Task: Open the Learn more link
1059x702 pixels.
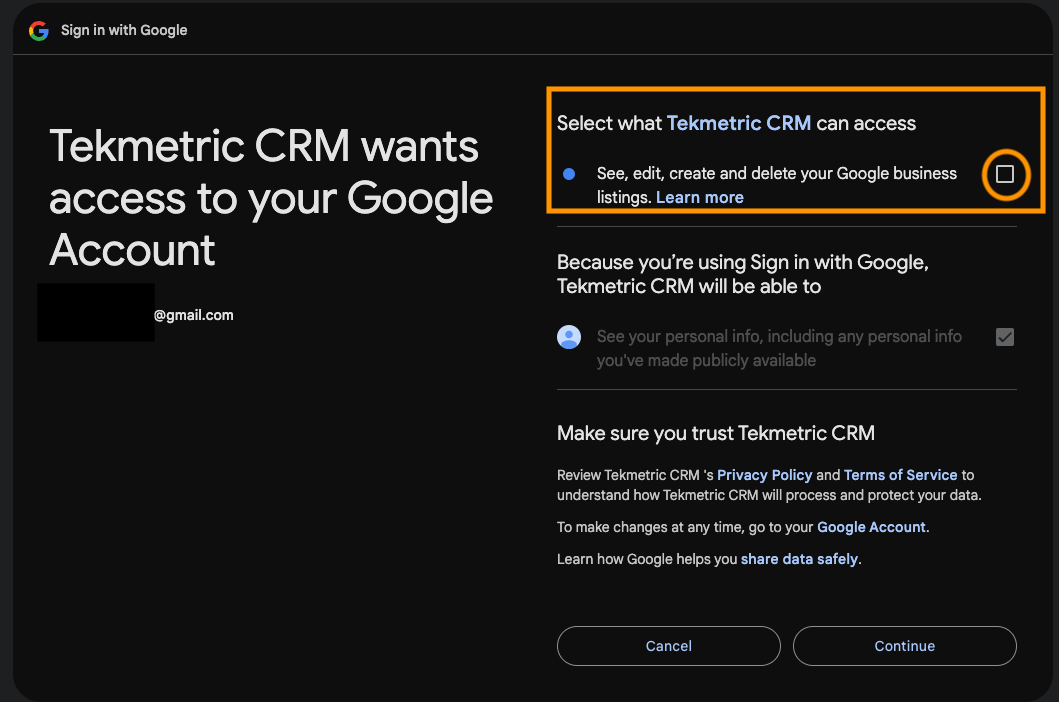Action: pos(700,197)
